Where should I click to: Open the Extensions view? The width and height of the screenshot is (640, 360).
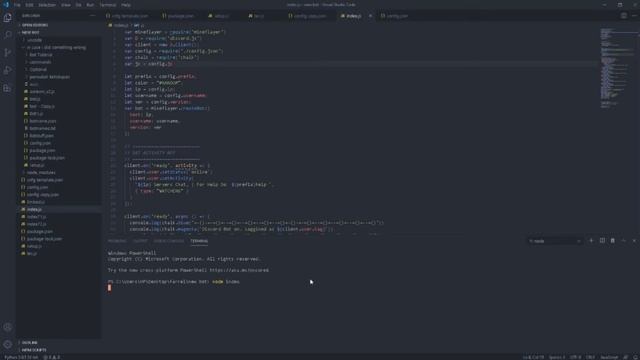(7, 88)
